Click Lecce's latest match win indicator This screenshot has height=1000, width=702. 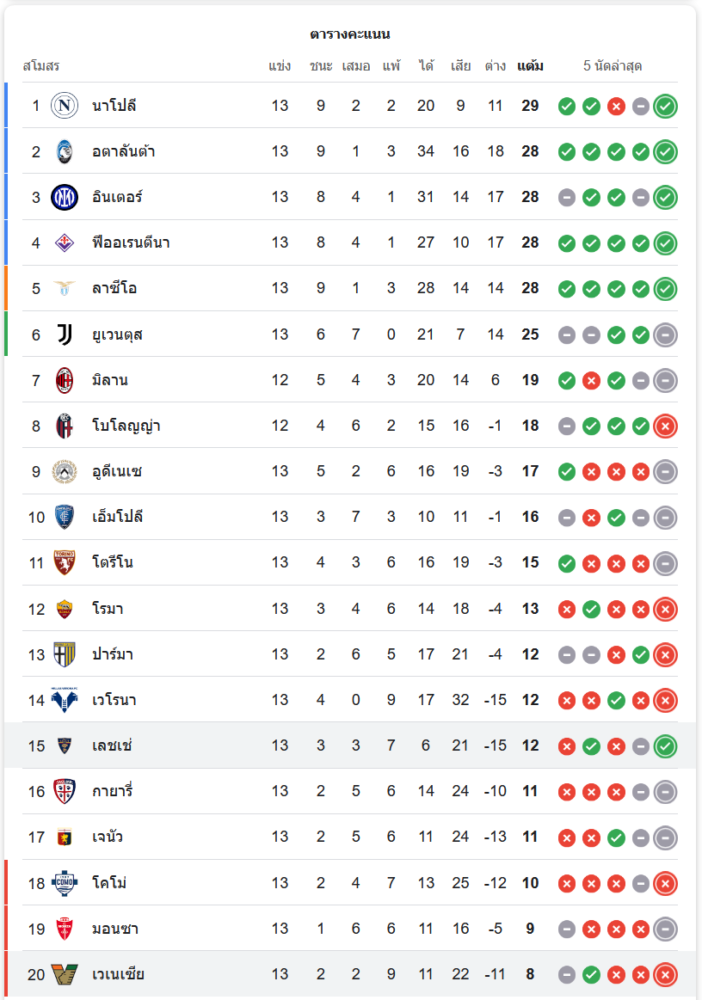pos(665,746)
